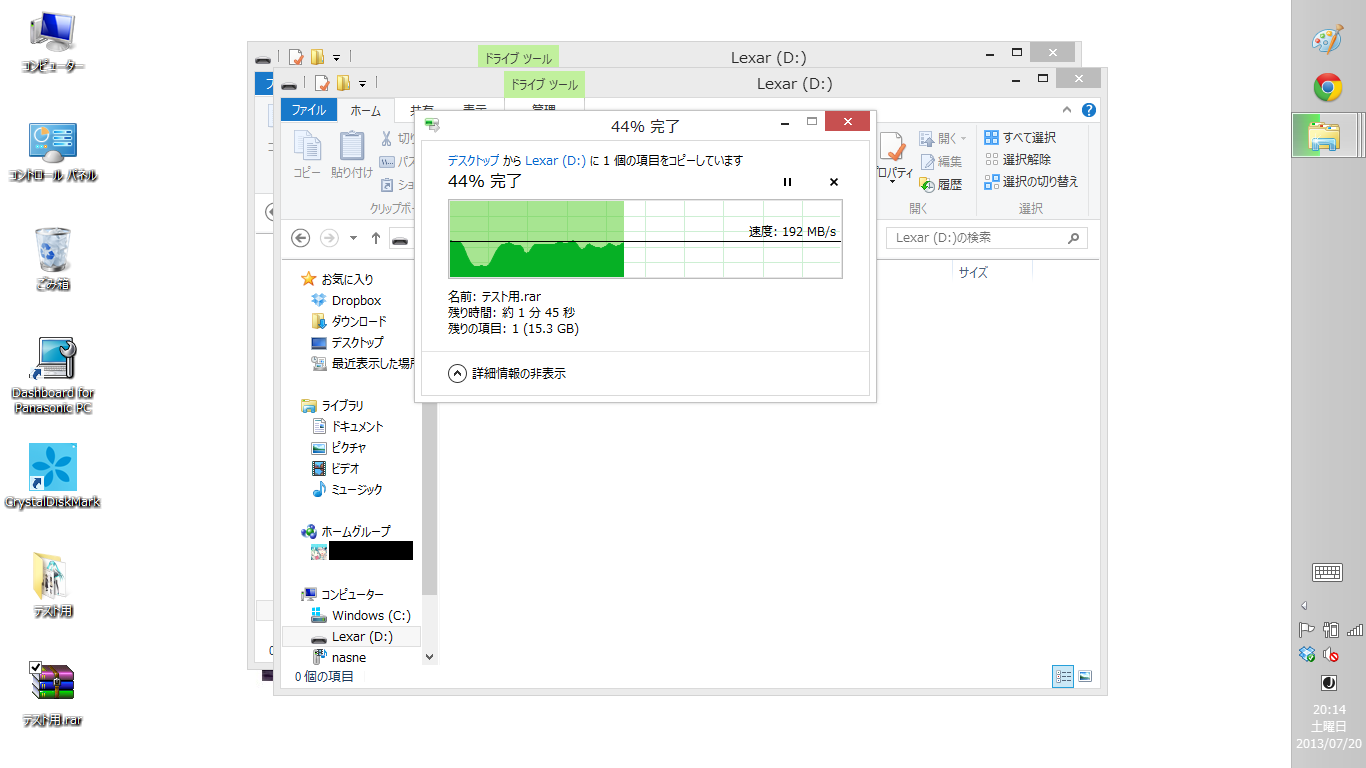Select コンピューター in navigation pane
Viewport: 1366px width, 768px height.
click(343, 594)
